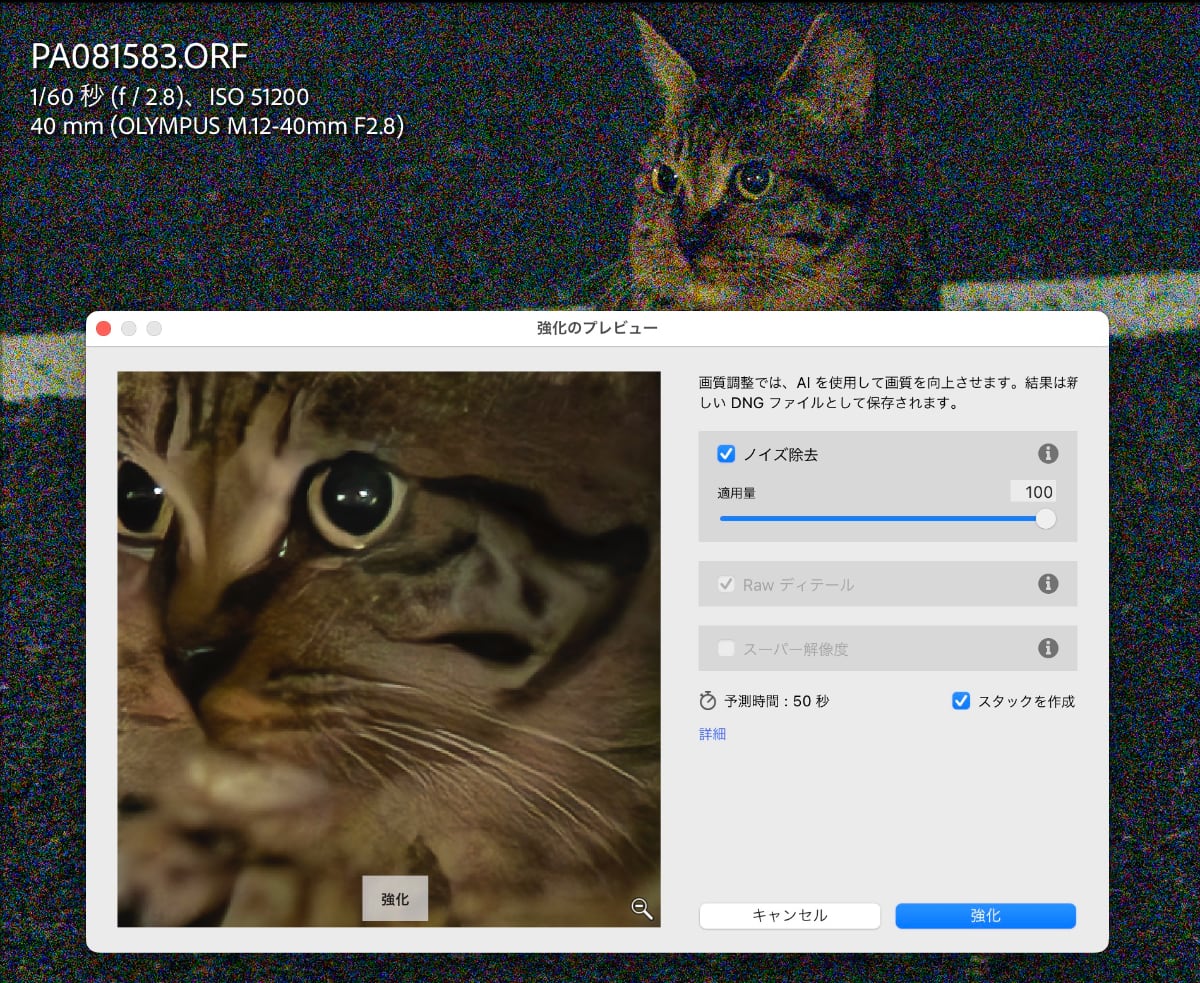Click the dialog's gray minimize button
Image resolution: width=1200 pixels, height=983 pixels.
(x=129, y=329)
